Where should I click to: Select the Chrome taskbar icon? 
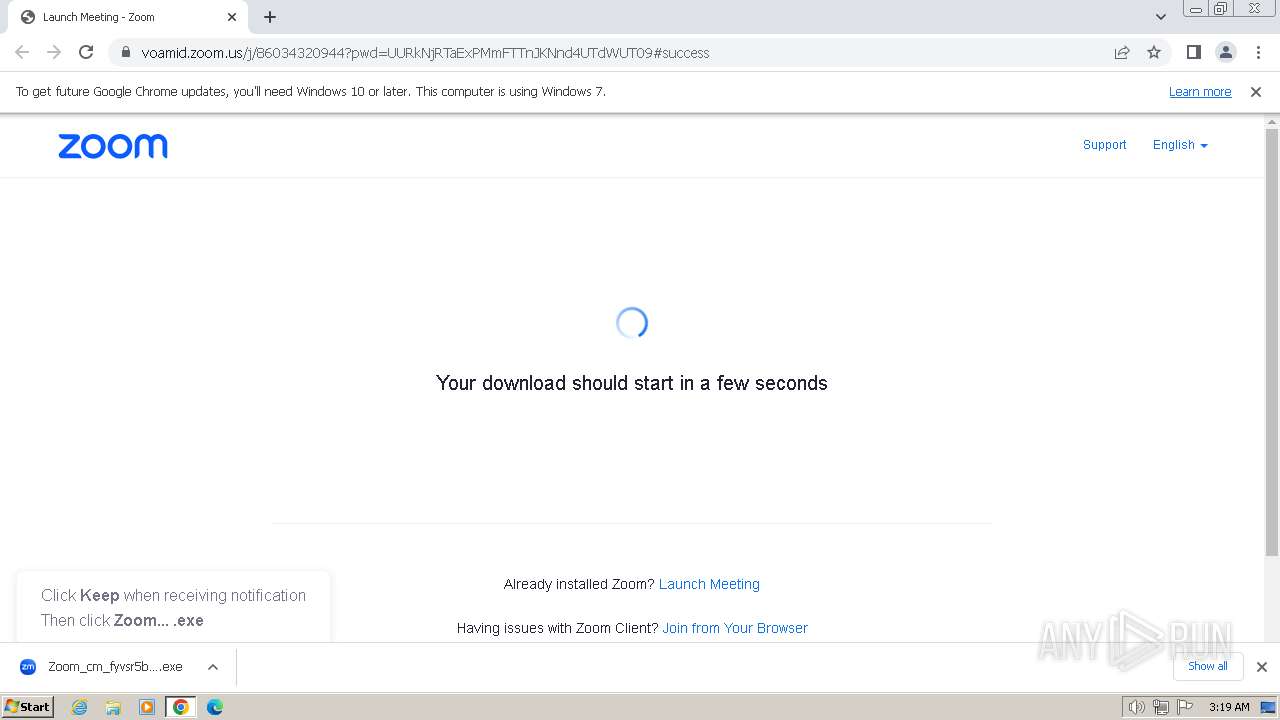181,707
